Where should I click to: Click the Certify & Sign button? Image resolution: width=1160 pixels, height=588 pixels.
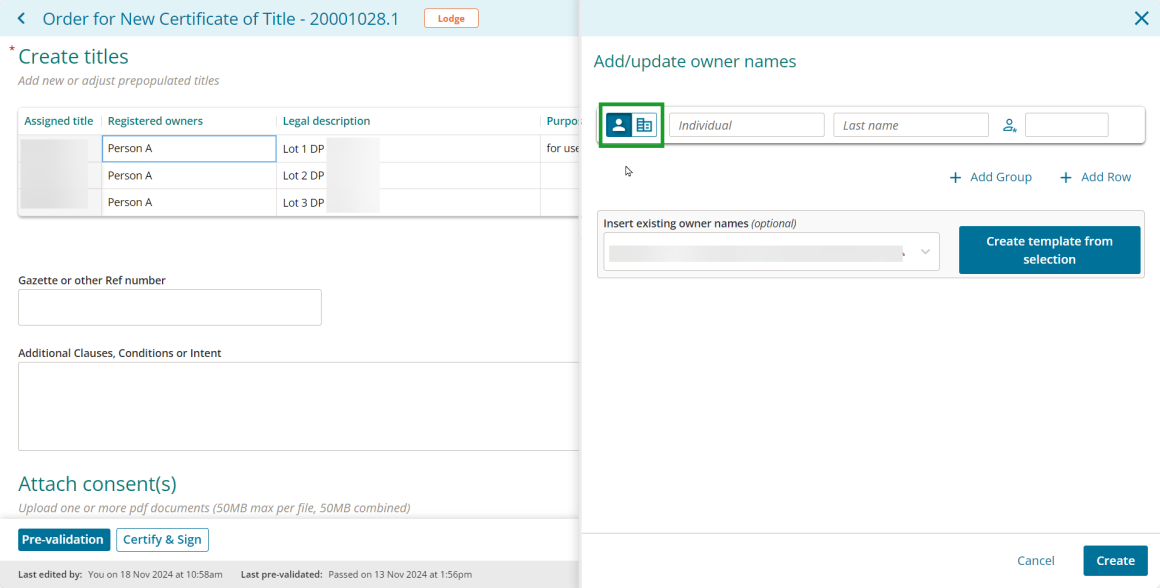click(x=163, y=539)
